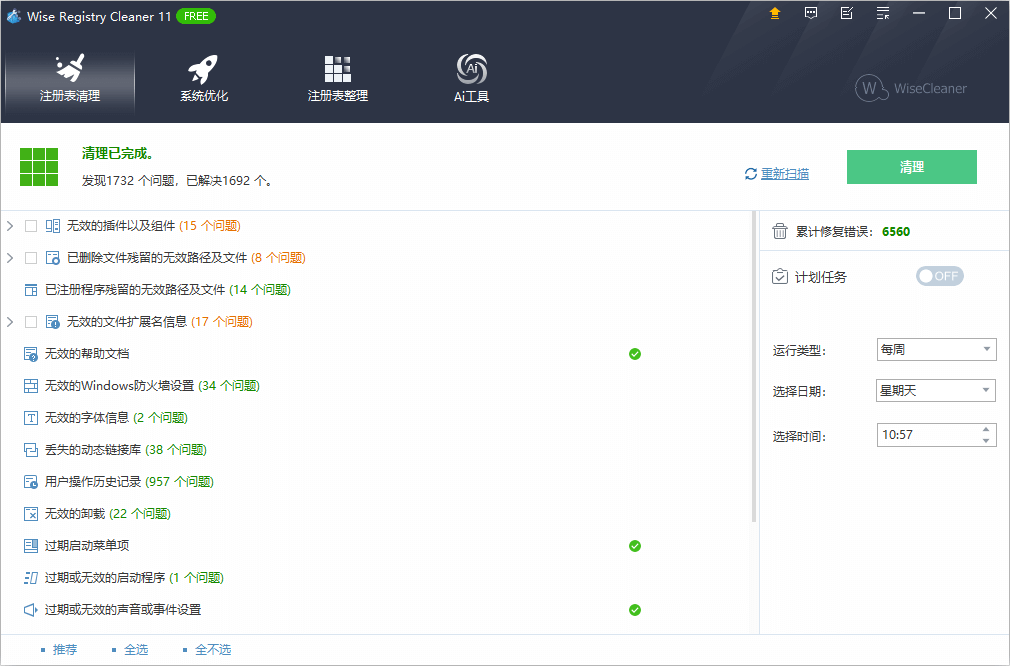Click the WiseCleaner logo
The width and height of the screenshot is (1010, 666).
(911, 88)
